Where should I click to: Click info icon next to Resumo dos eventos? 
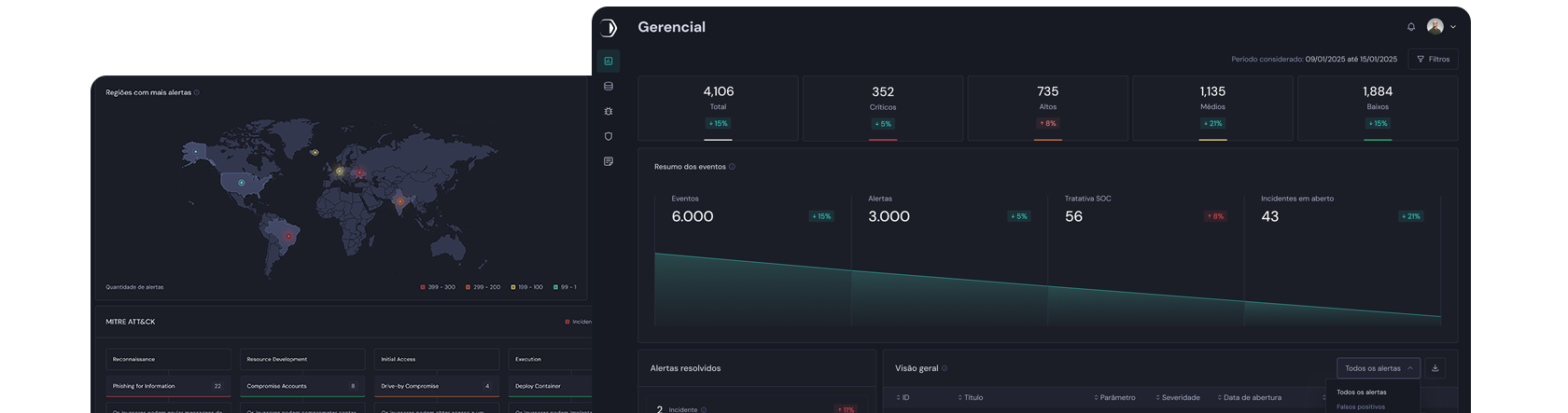(732, 167)
